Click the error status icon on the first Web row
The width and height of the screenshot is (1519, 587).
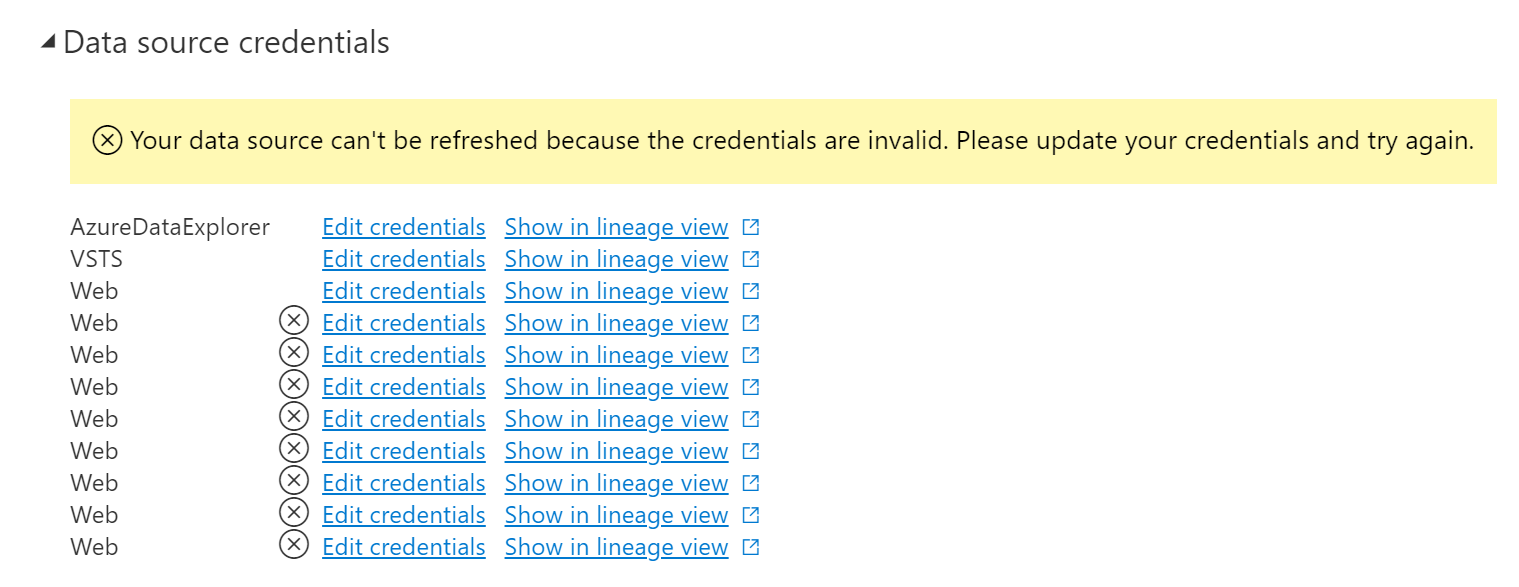tap(294, 320)
